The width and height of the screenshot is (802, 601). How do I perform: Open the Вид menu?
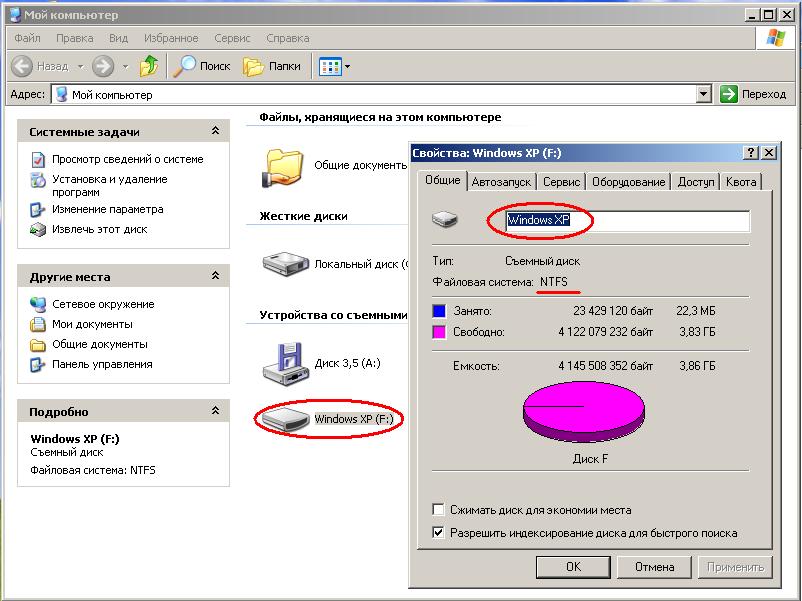(118, 38)
